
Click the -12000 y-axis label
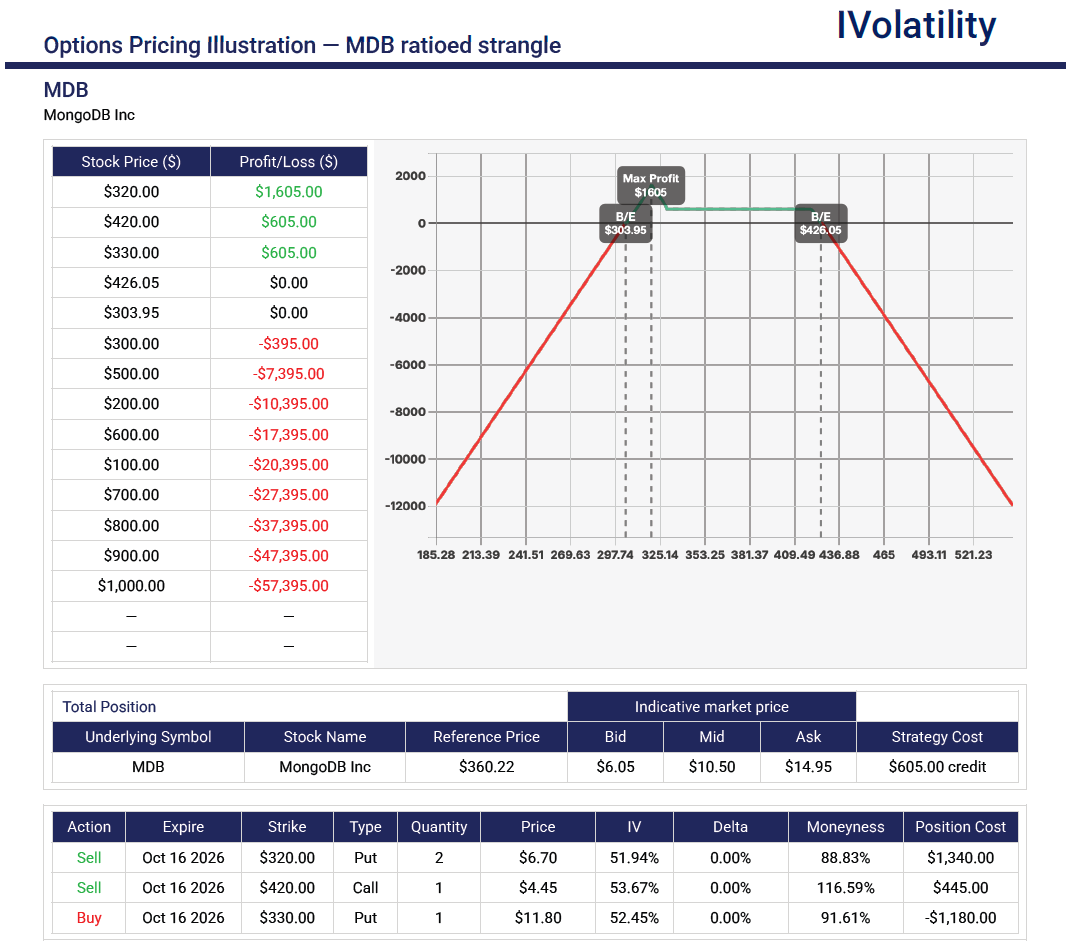click(x=405, y=506)
